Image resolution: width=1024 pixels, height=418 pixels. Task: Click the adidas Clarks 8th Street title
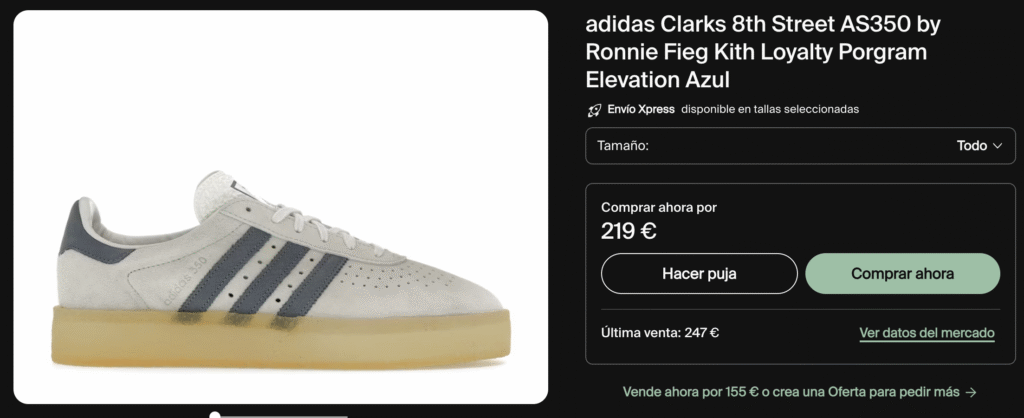[763, 52]
